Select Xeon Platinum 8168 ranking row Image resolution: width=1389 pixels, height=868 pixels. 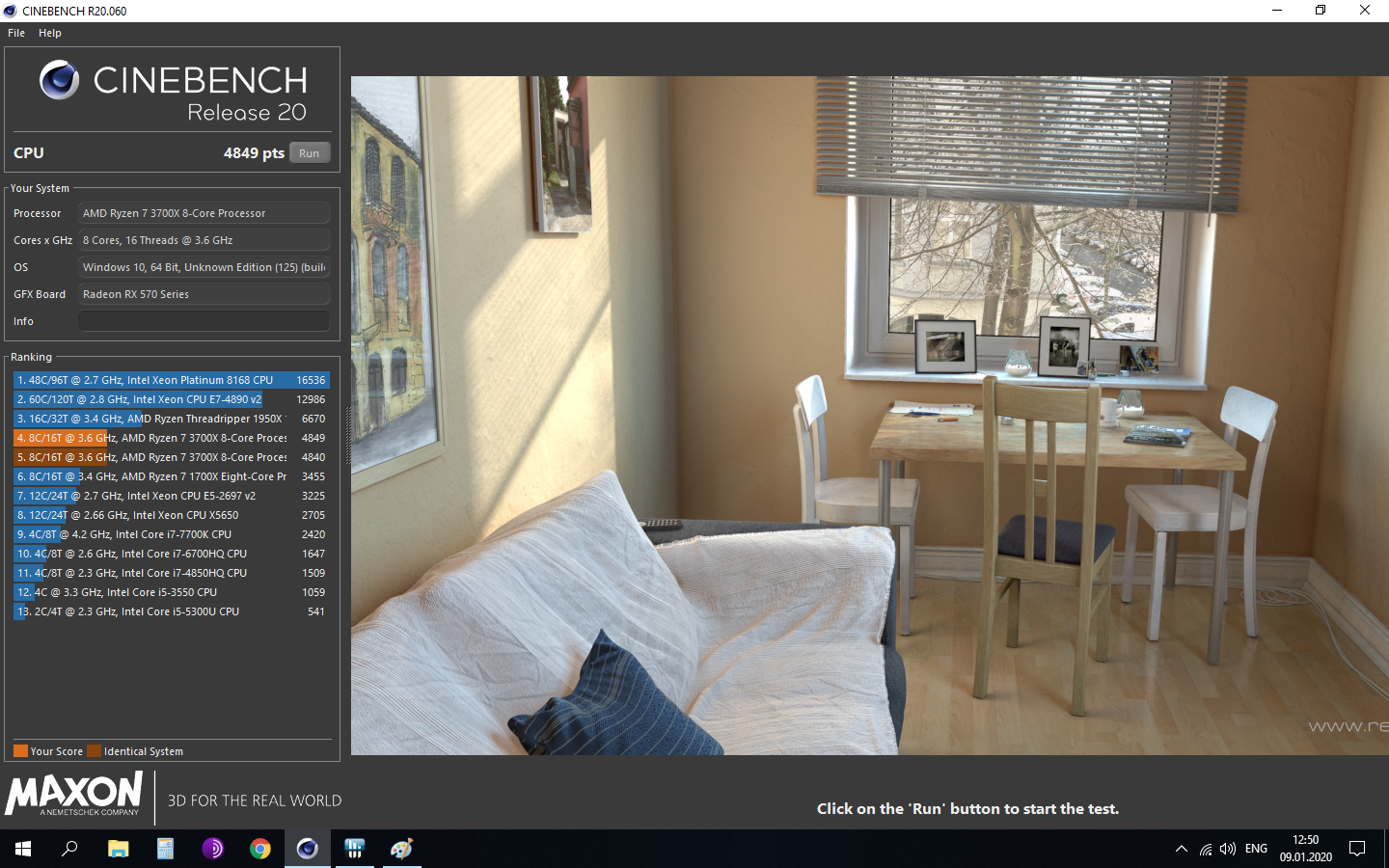click(x=172, y=380)
